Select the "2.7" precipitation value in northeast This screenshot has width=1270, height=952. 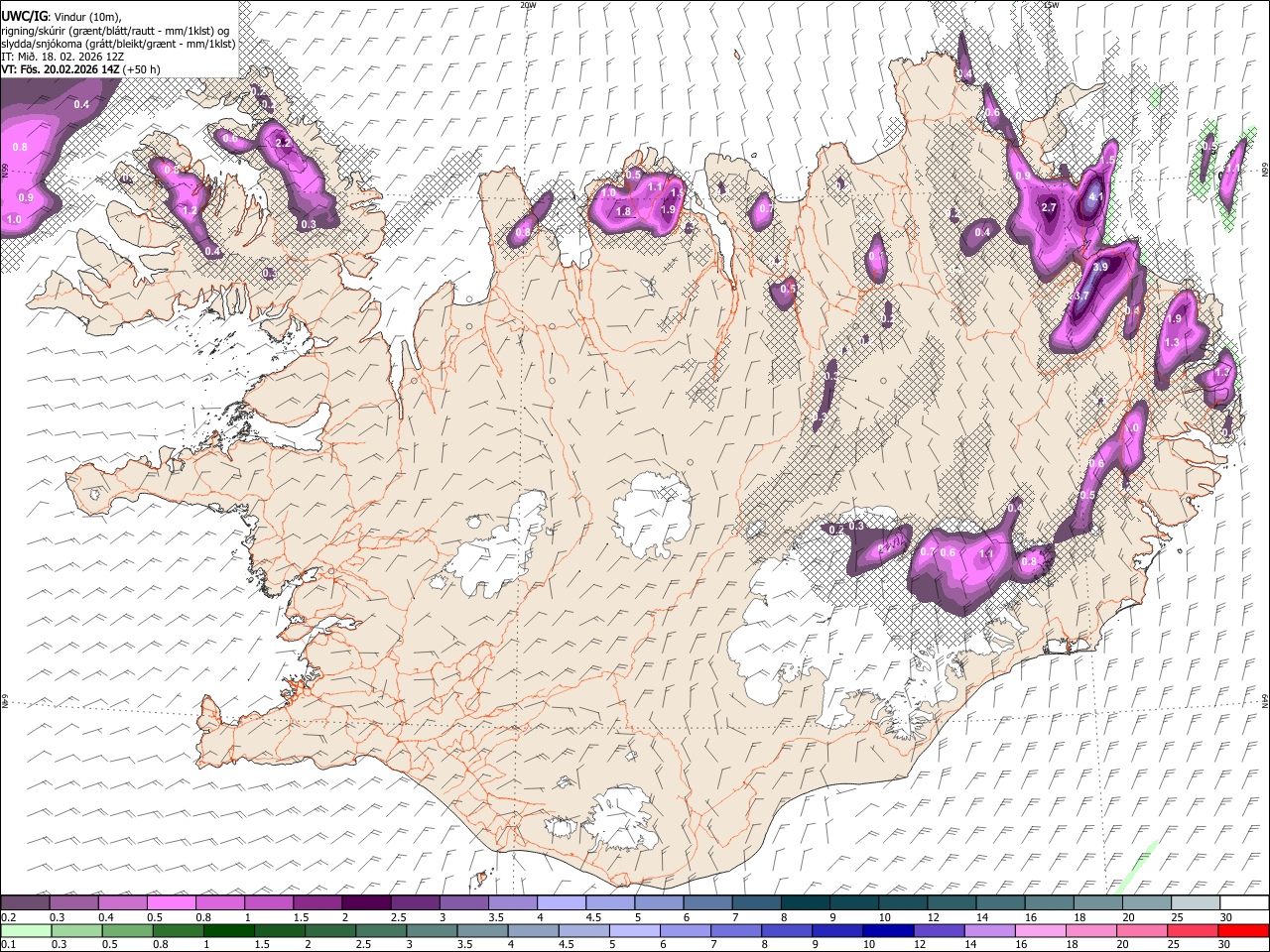[1050, 207]
